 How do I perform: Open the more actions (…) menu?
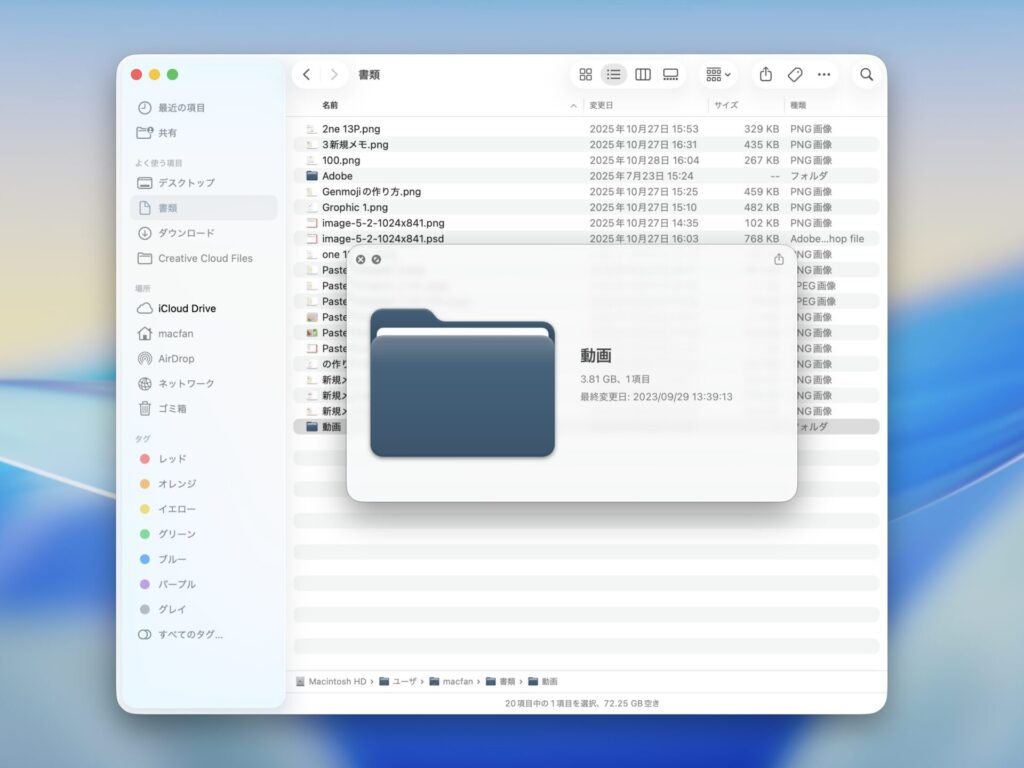tap(824, 74)
